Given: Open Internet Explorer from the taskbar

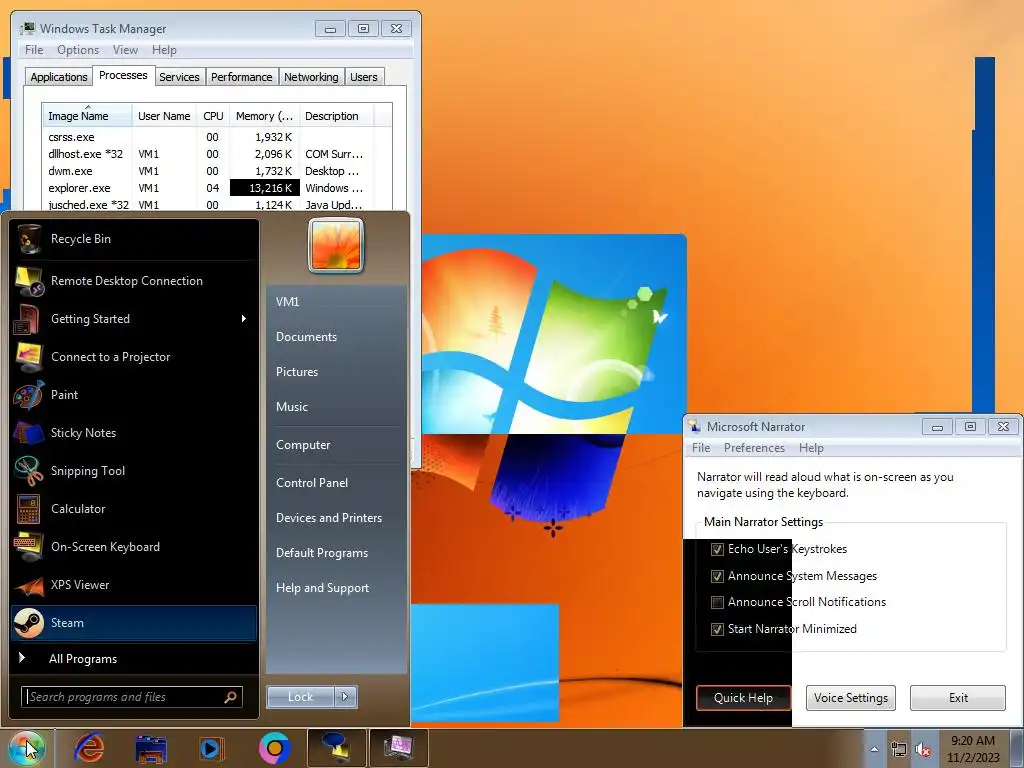Looking at the screenshot, I should click(x=89, y=748).
